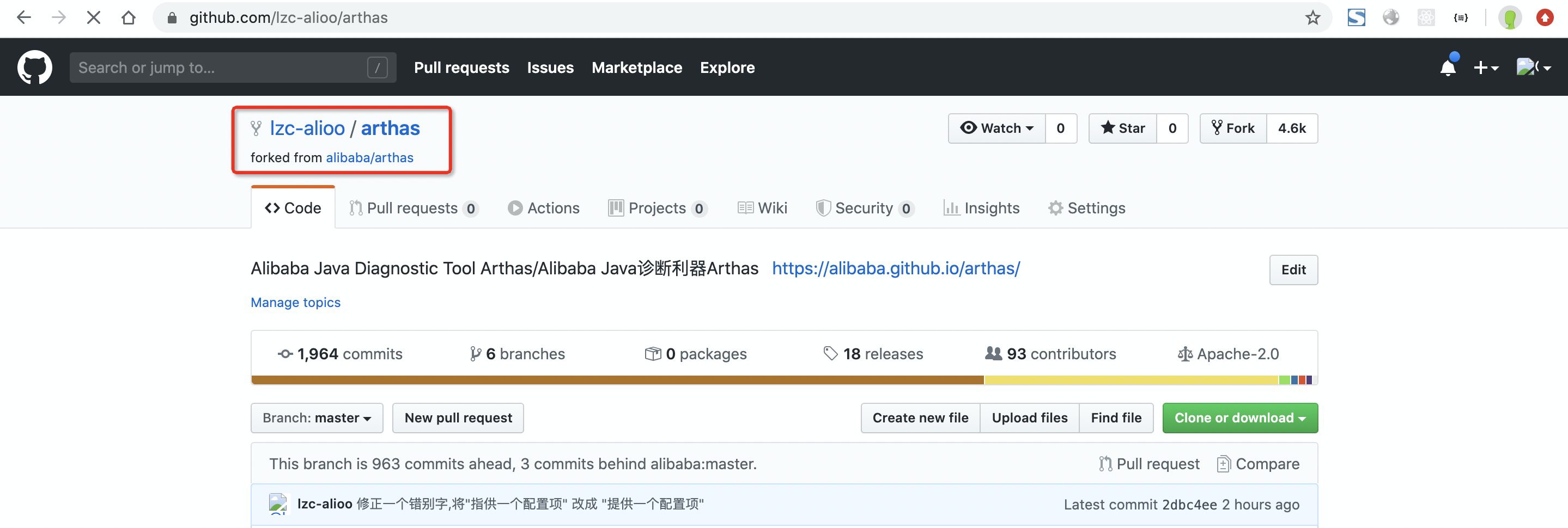Open the Marketplace menu item

pos(637,67)
